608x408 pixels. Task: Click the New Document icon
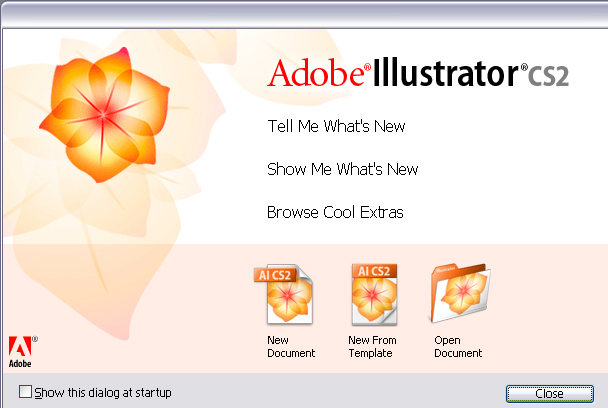click(284, 294)
